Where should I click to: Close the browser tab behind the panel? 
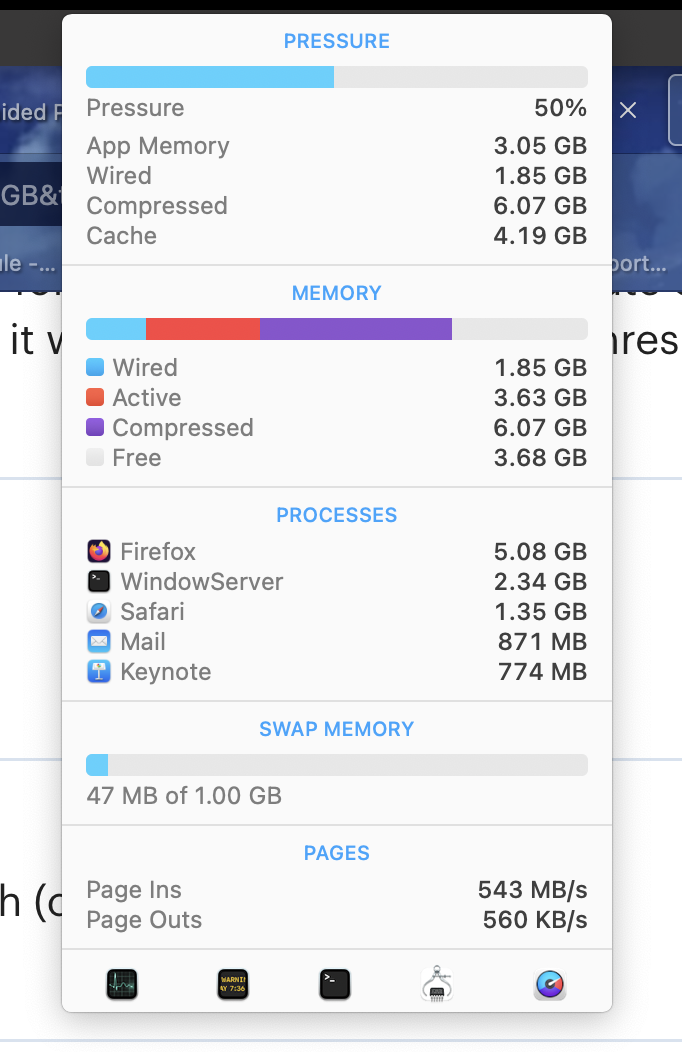tap(628, 110)
